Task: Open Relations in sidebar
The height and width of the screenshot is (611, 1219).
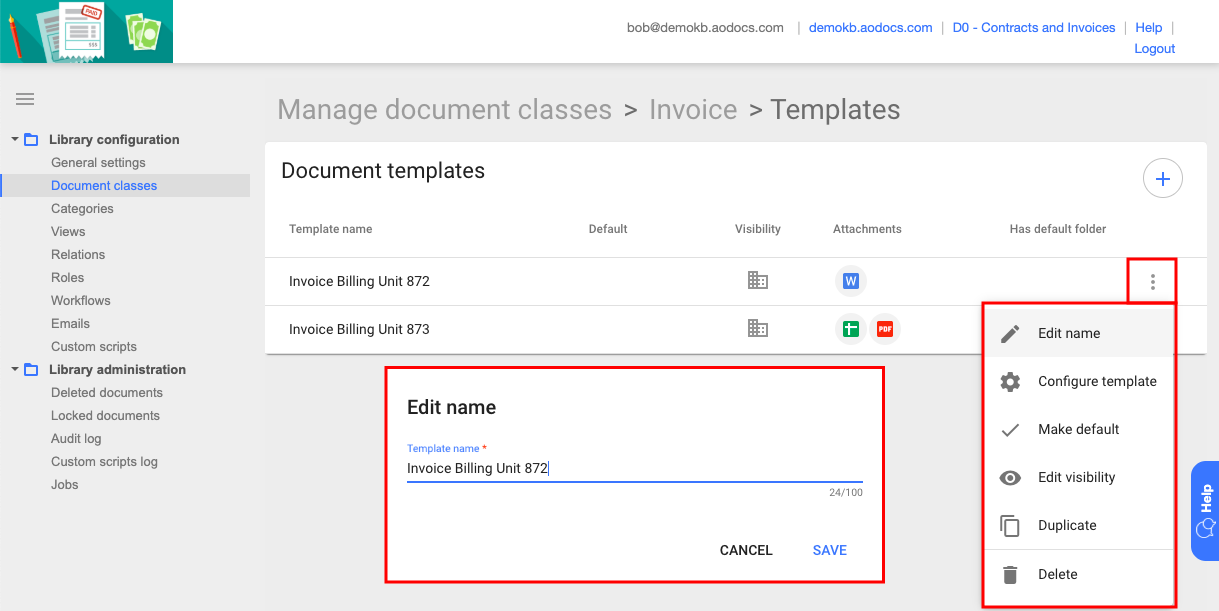Action: tap(78, 254)
